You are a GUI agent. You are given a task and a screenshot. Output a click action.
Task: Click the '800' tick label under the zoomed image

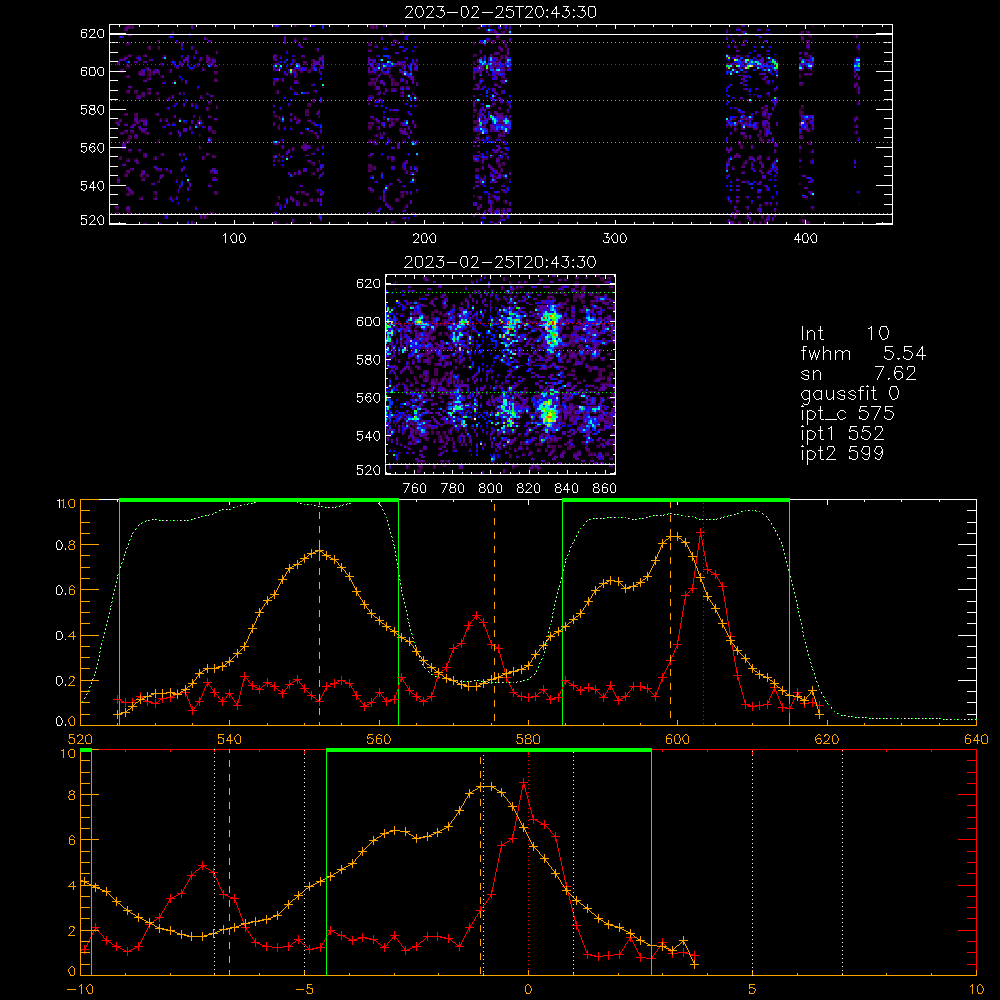(490, 489)
